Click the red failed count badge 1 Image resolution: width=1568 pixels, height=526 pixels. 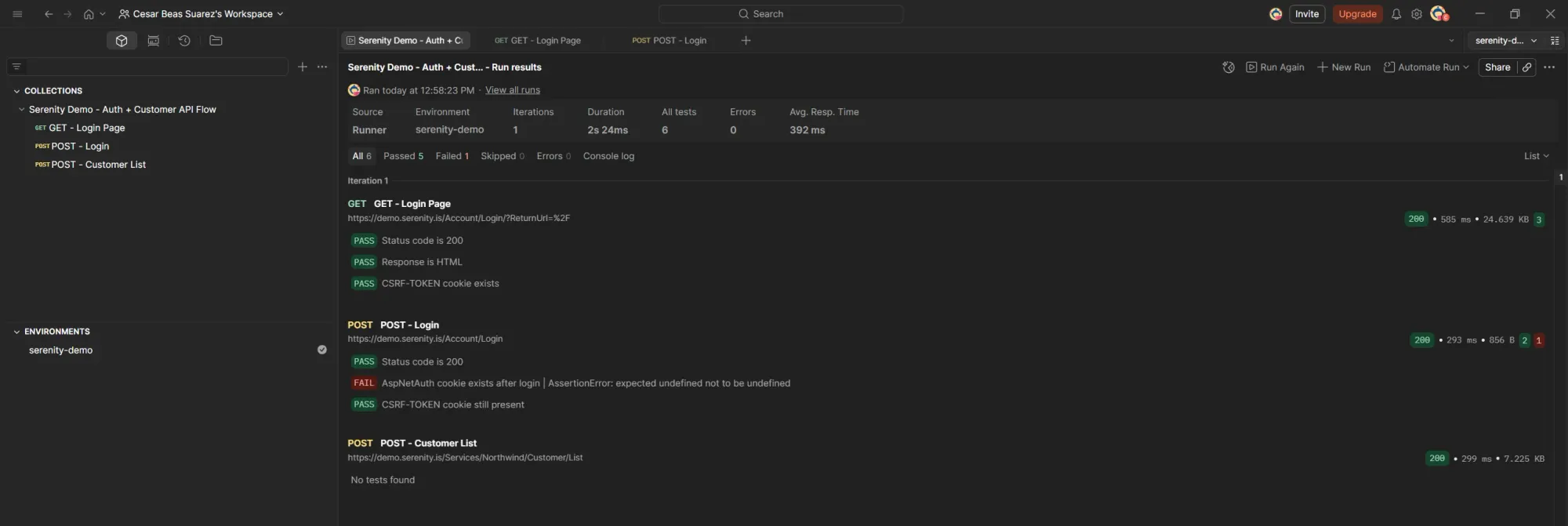1538,340
